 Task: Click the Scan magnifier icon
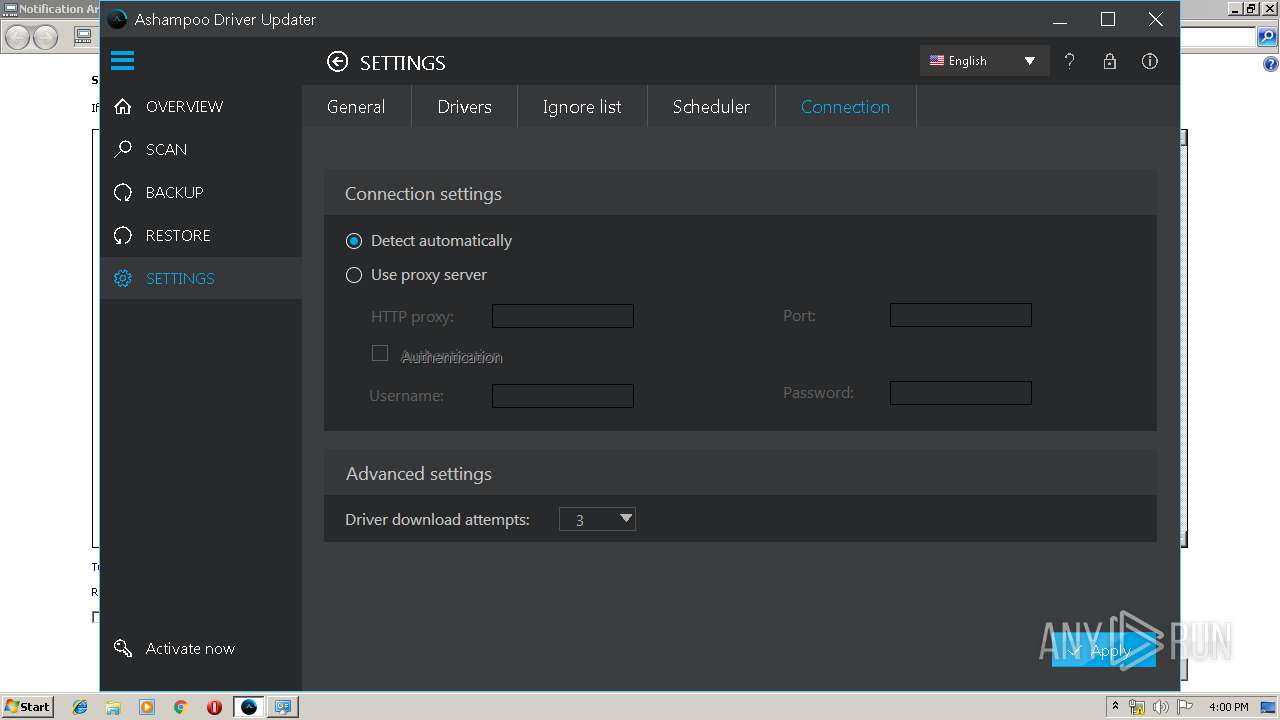[123, 149]
